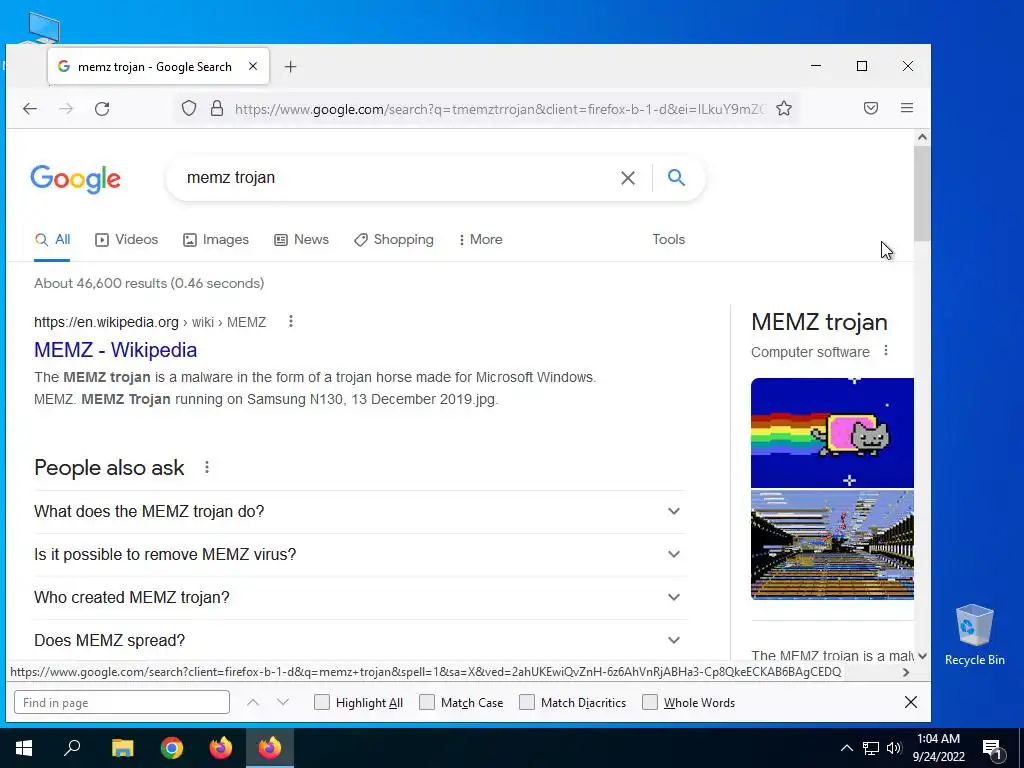Click the en.wikipedia.org breadcrumb URL
This screenshot has height=768, width=1024.
coord(106,322)
